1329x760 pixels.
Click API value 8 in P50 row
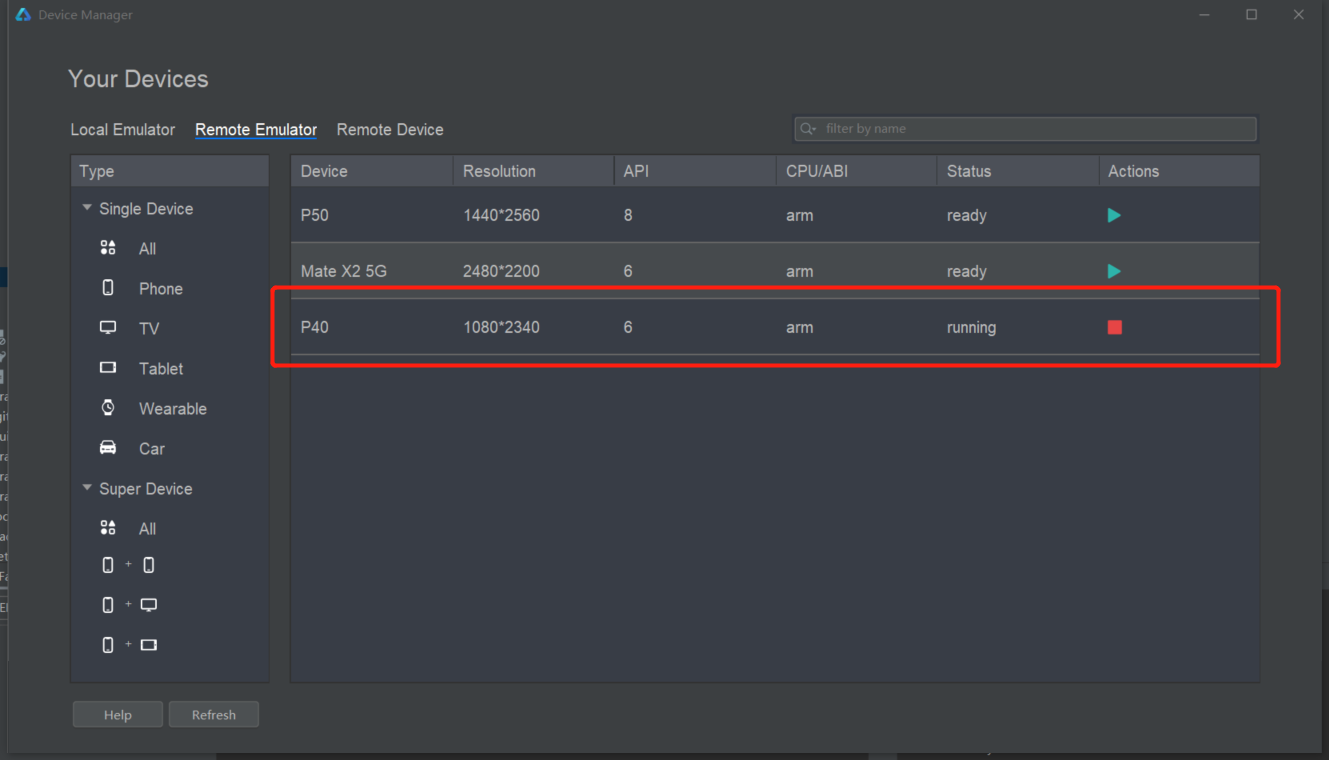point(628,215)
